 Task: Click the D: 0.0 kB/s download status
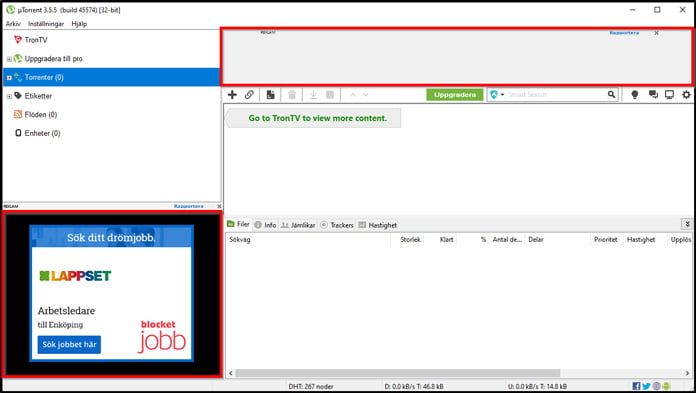[x=414, y=386]
